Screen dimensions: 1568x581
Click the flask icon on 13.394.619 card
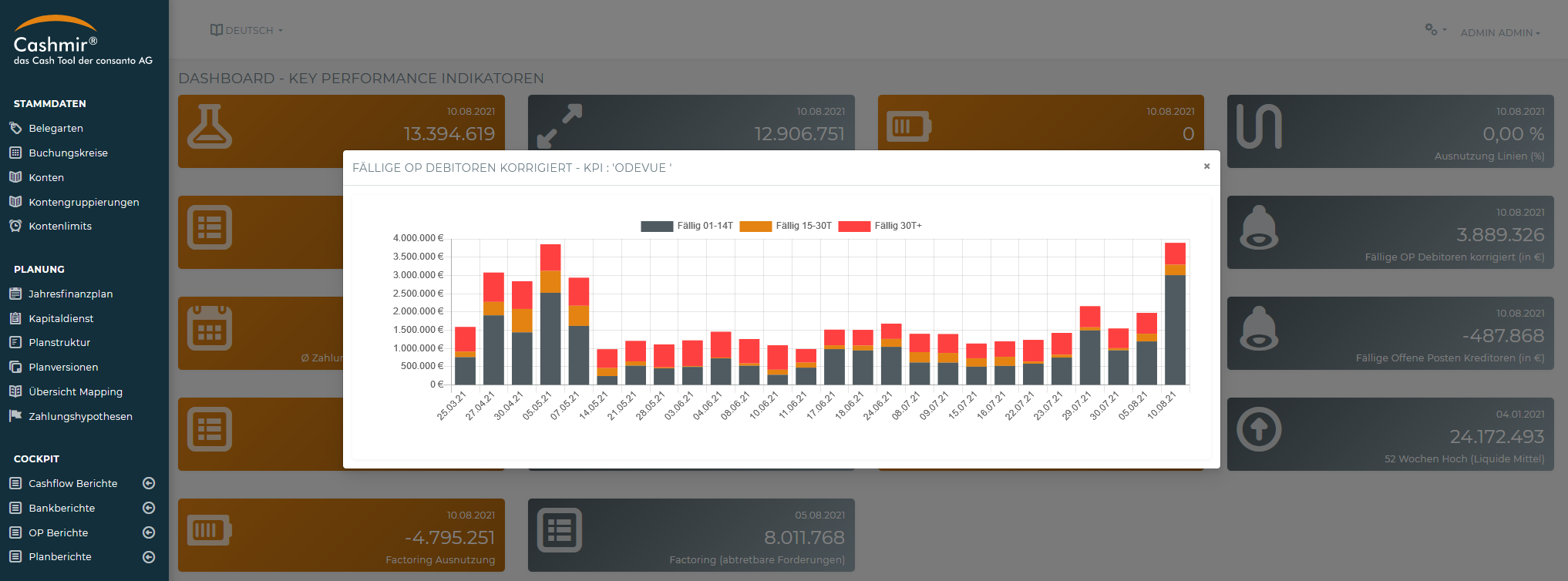coord(210,126)
